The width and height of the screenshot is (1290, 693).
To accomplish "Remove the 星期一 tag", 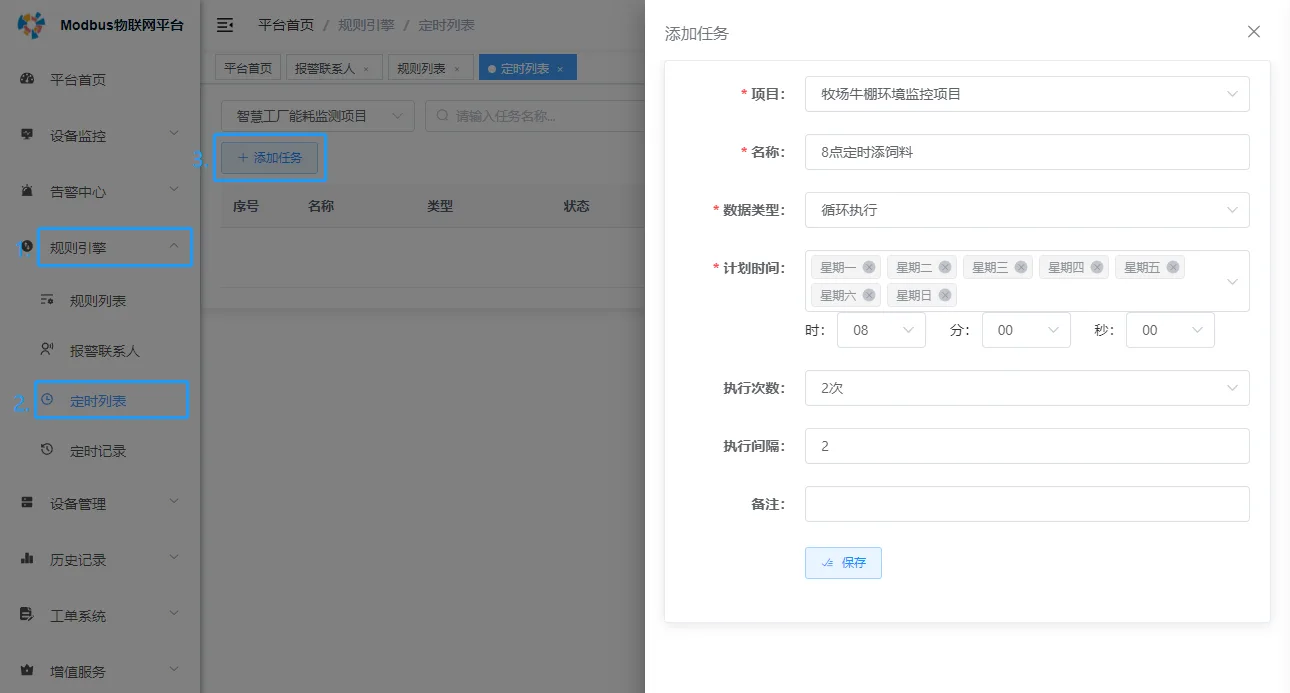I will (869, 267).
